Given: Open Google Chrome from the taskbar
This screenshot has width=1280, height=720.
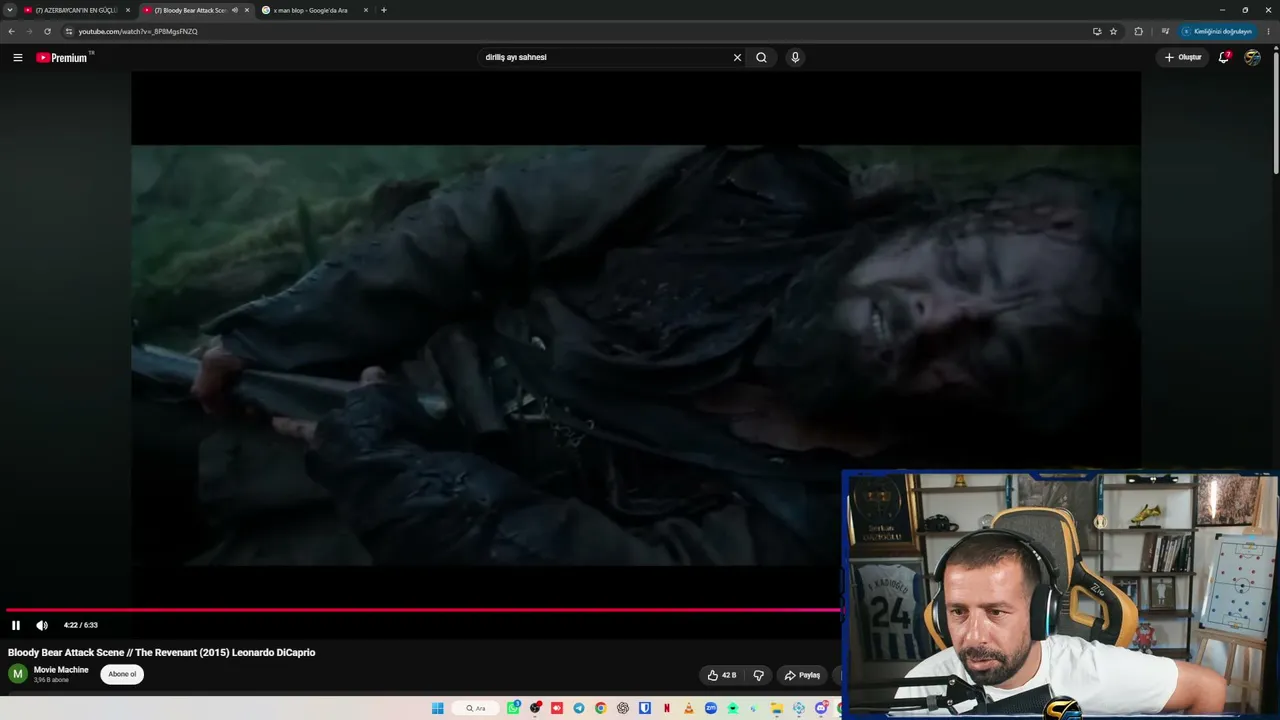Looking at the screenshot, I should 601,708.
